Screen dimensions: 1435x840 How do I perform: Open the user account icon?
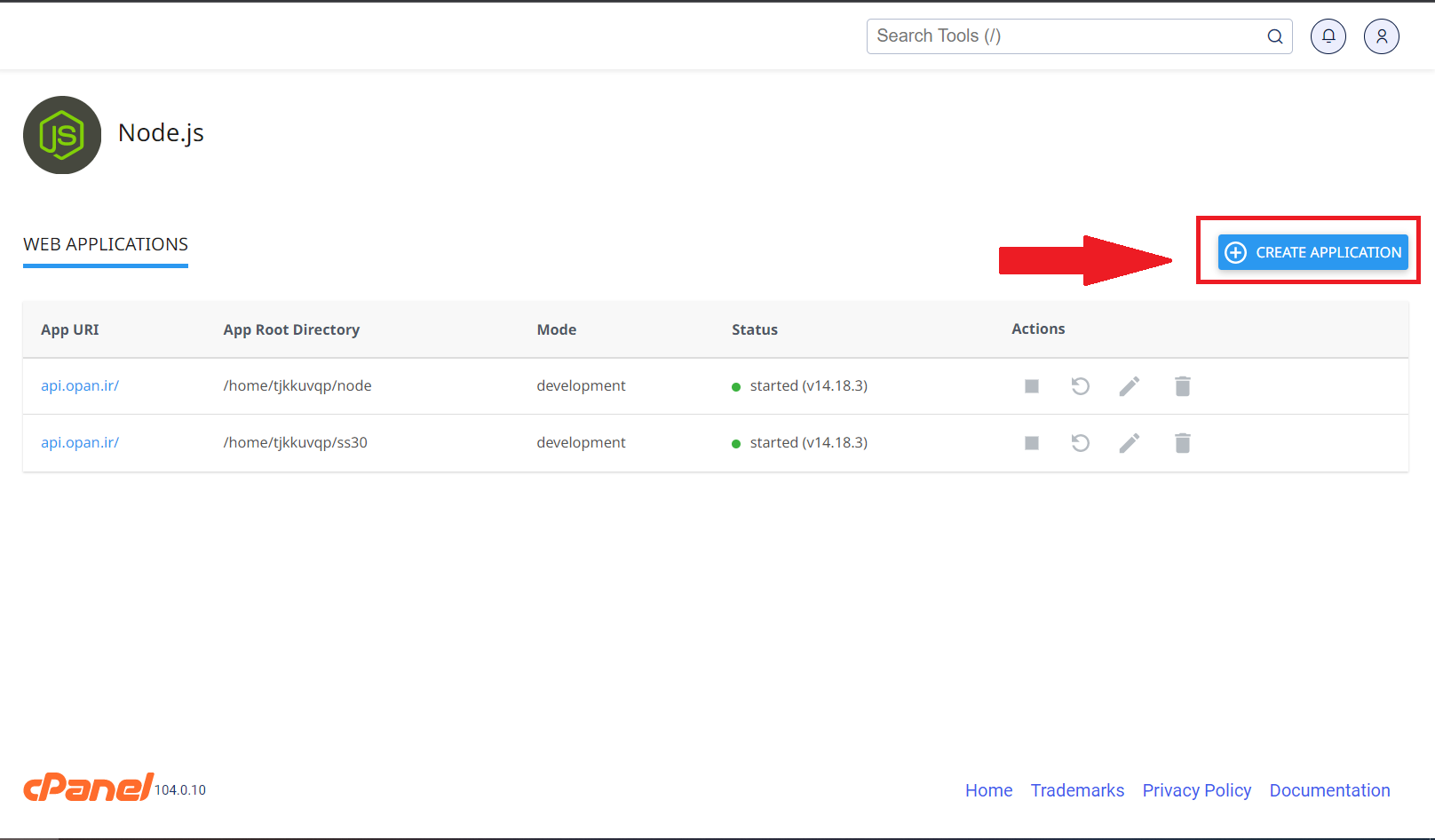point(1381,36)
